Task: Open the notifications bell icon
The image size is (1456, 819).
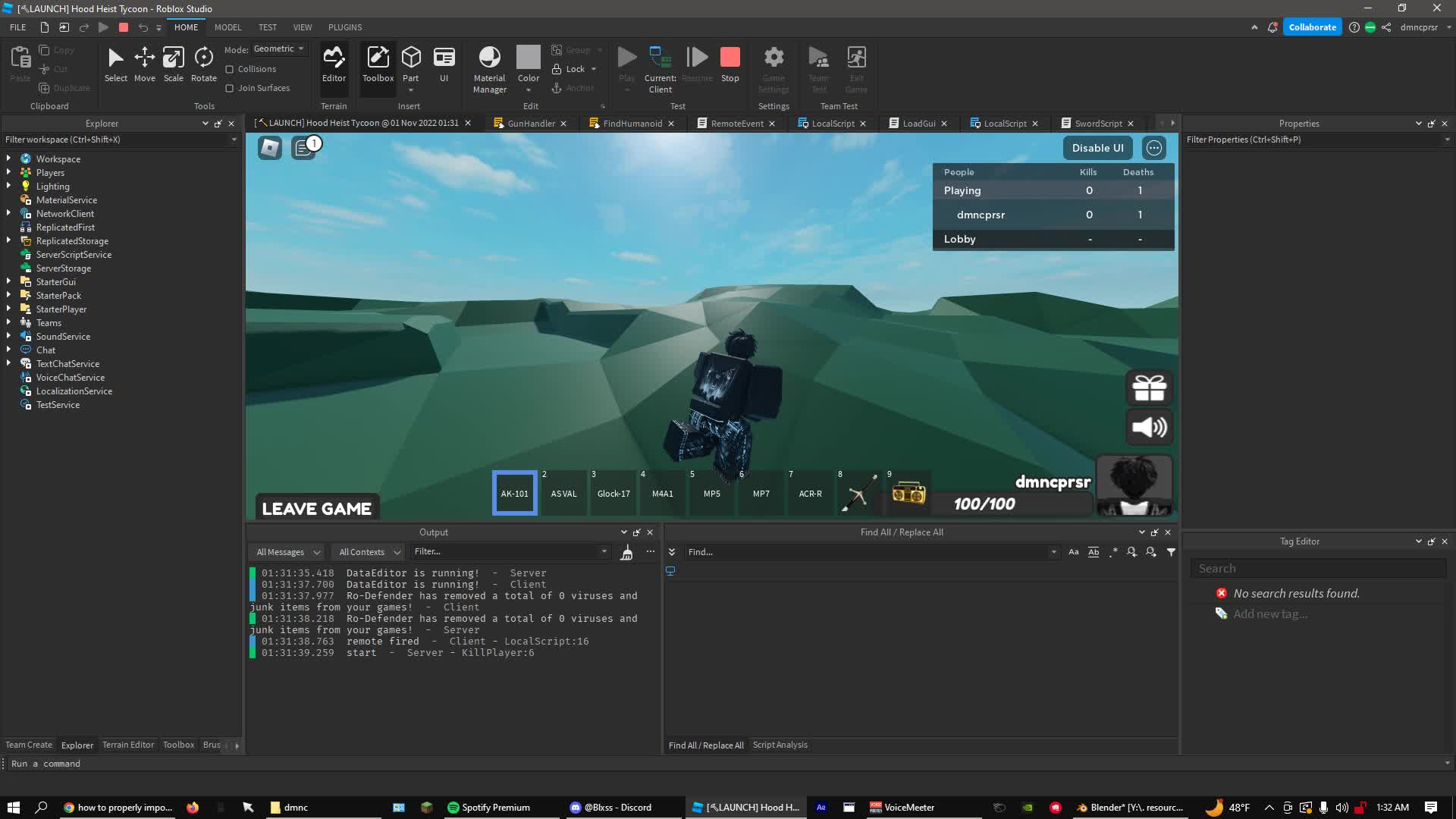Action: click(x=1272, y=27)
